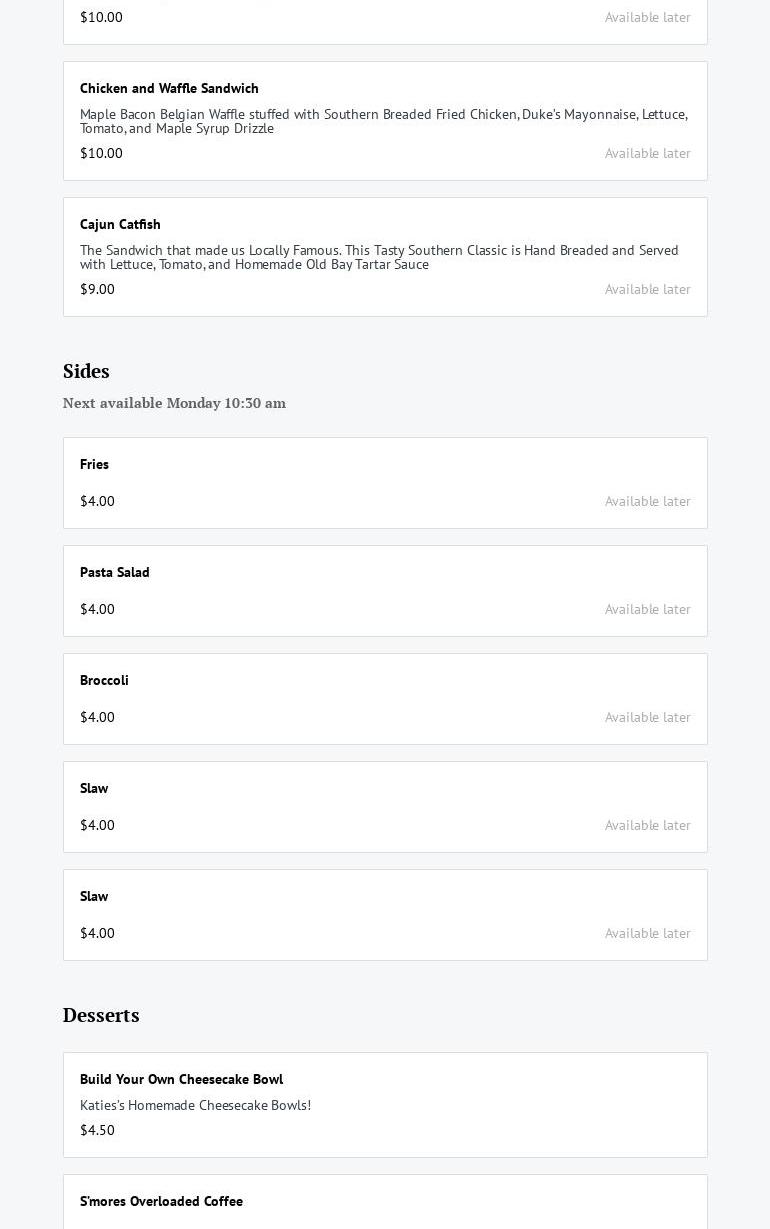Click the Fries side item
The width and height of the screenshot is (770, 1229).
pyautogui.click(x=95, y=465)
